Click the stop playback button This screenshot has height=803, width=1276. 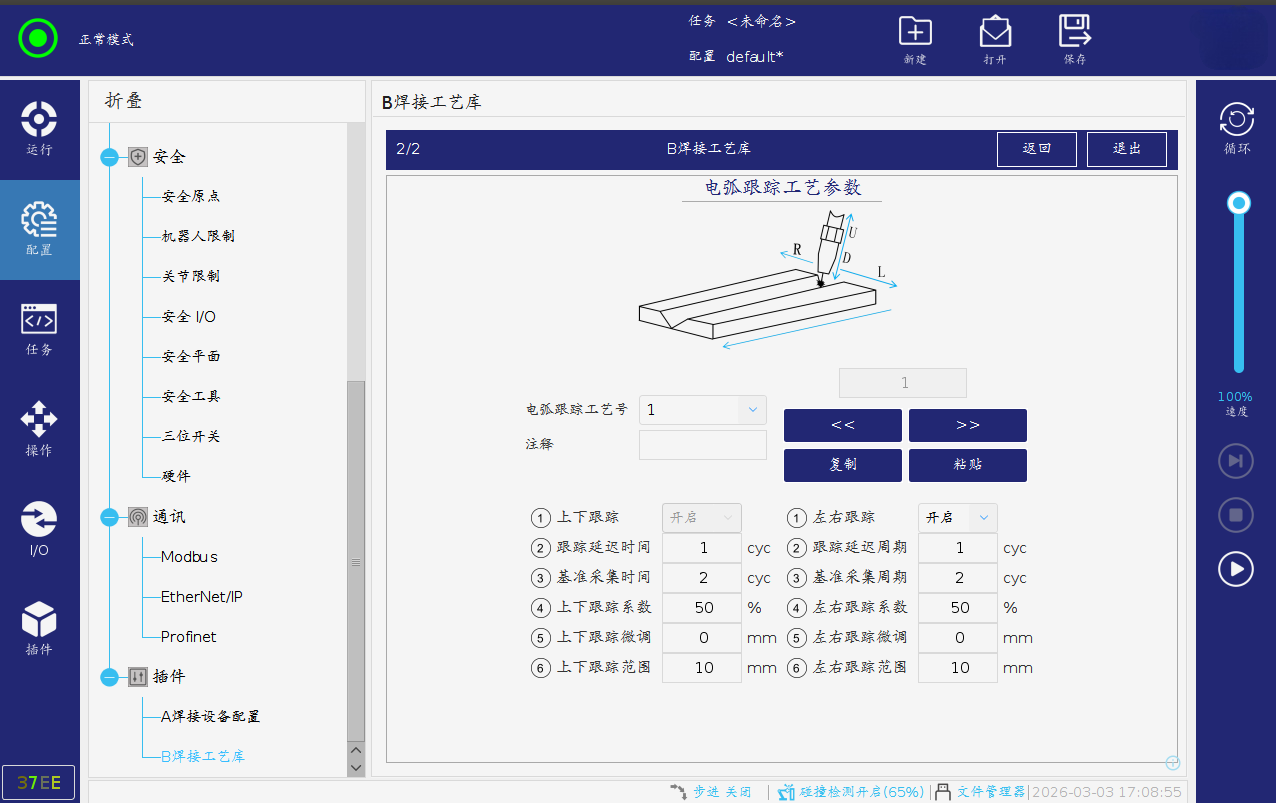(1236, 515)
